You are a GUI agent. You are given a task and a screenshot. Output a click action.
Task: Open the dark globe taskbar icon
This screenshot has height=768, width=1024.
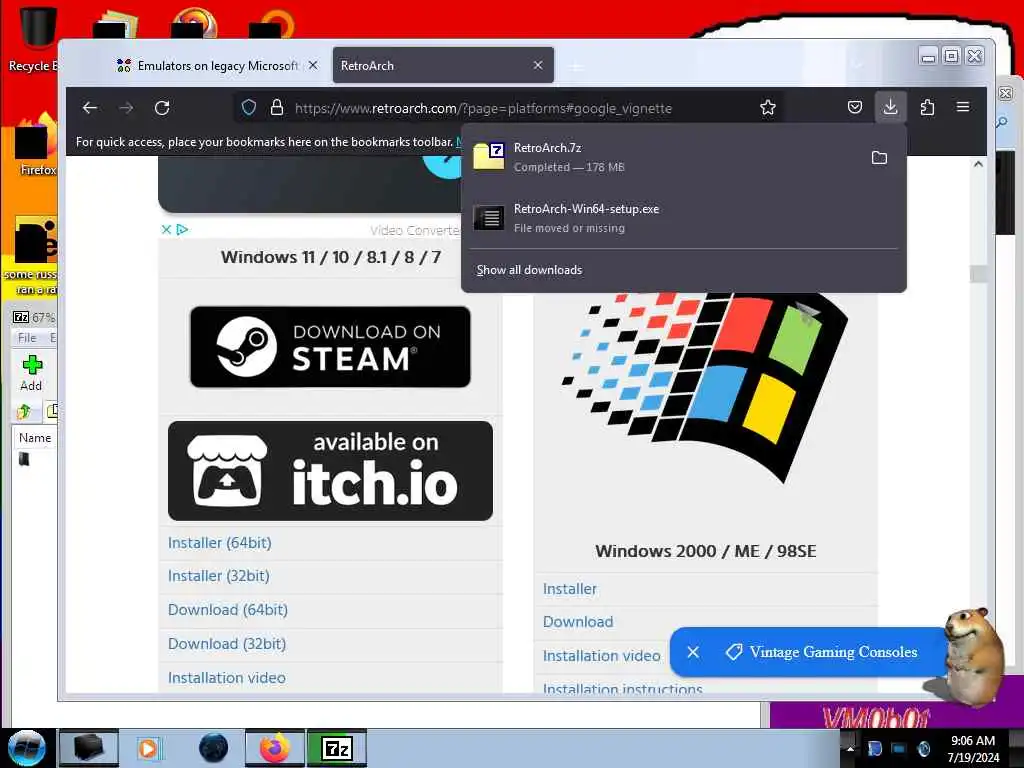(214, 748)
